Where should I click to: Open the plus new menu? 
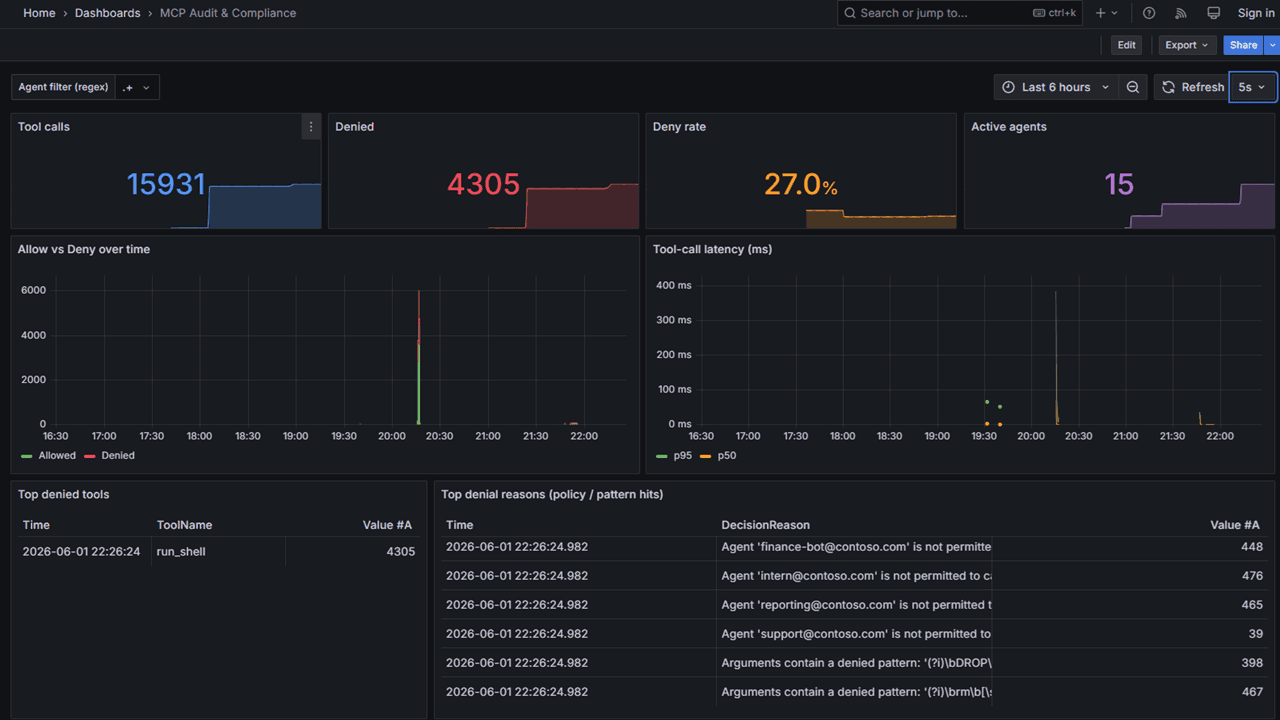point(1106,13)
